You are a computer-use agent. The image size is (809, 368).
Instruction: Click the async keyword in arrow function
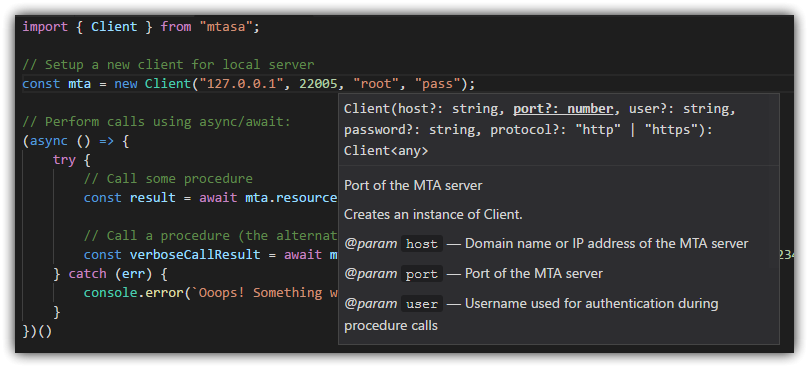[49, 141]
